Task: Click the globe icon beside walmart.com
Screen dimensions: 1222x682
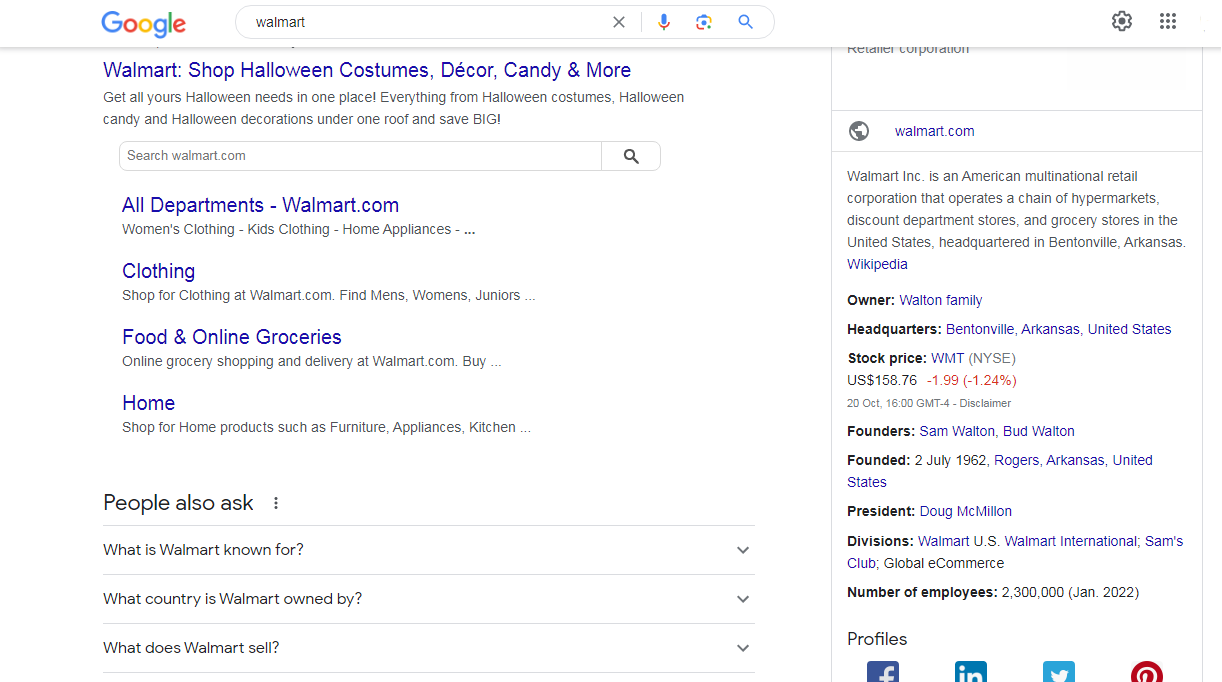Action: coord(859,131)
